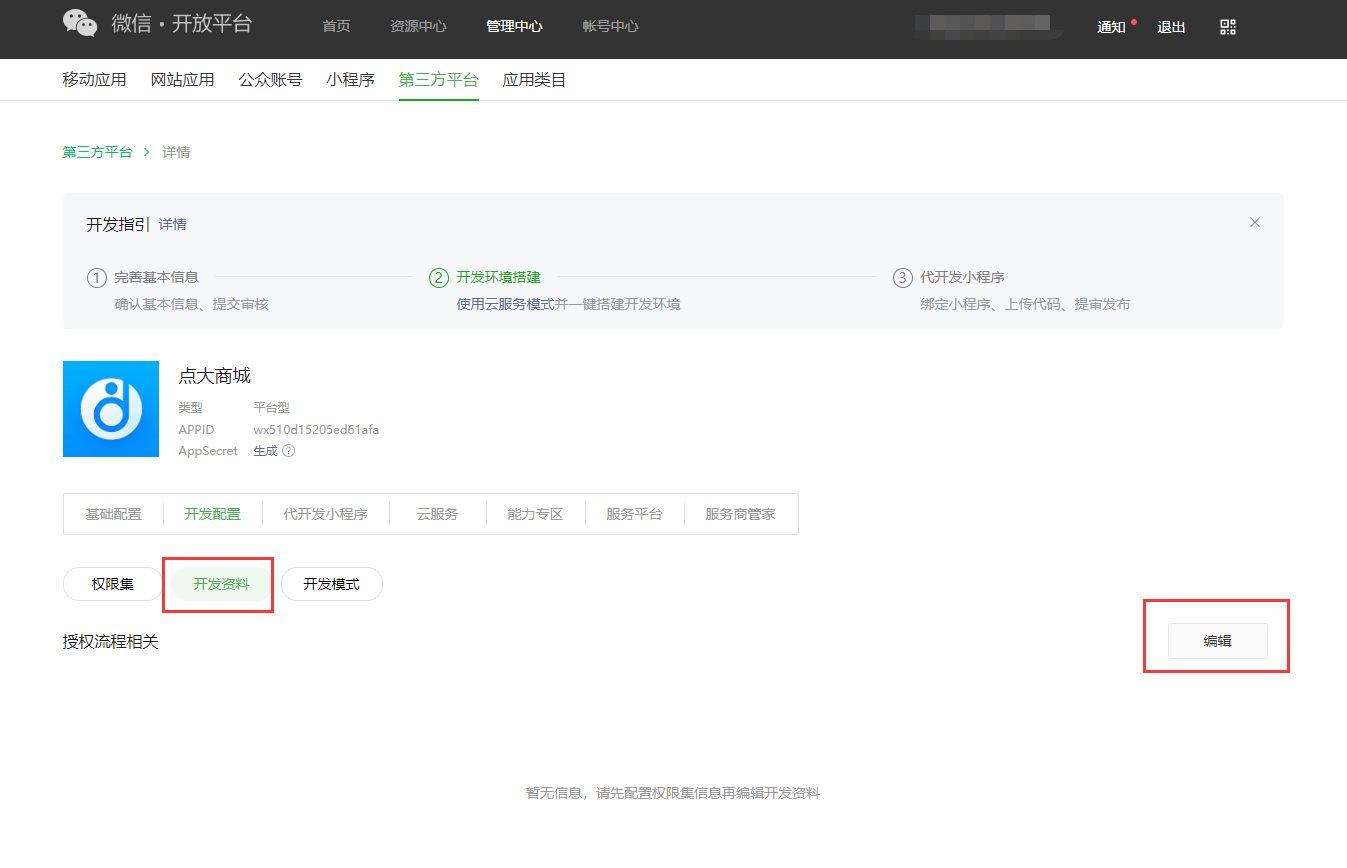Open the 服务平台 section tab

click(x=634, y=514)
